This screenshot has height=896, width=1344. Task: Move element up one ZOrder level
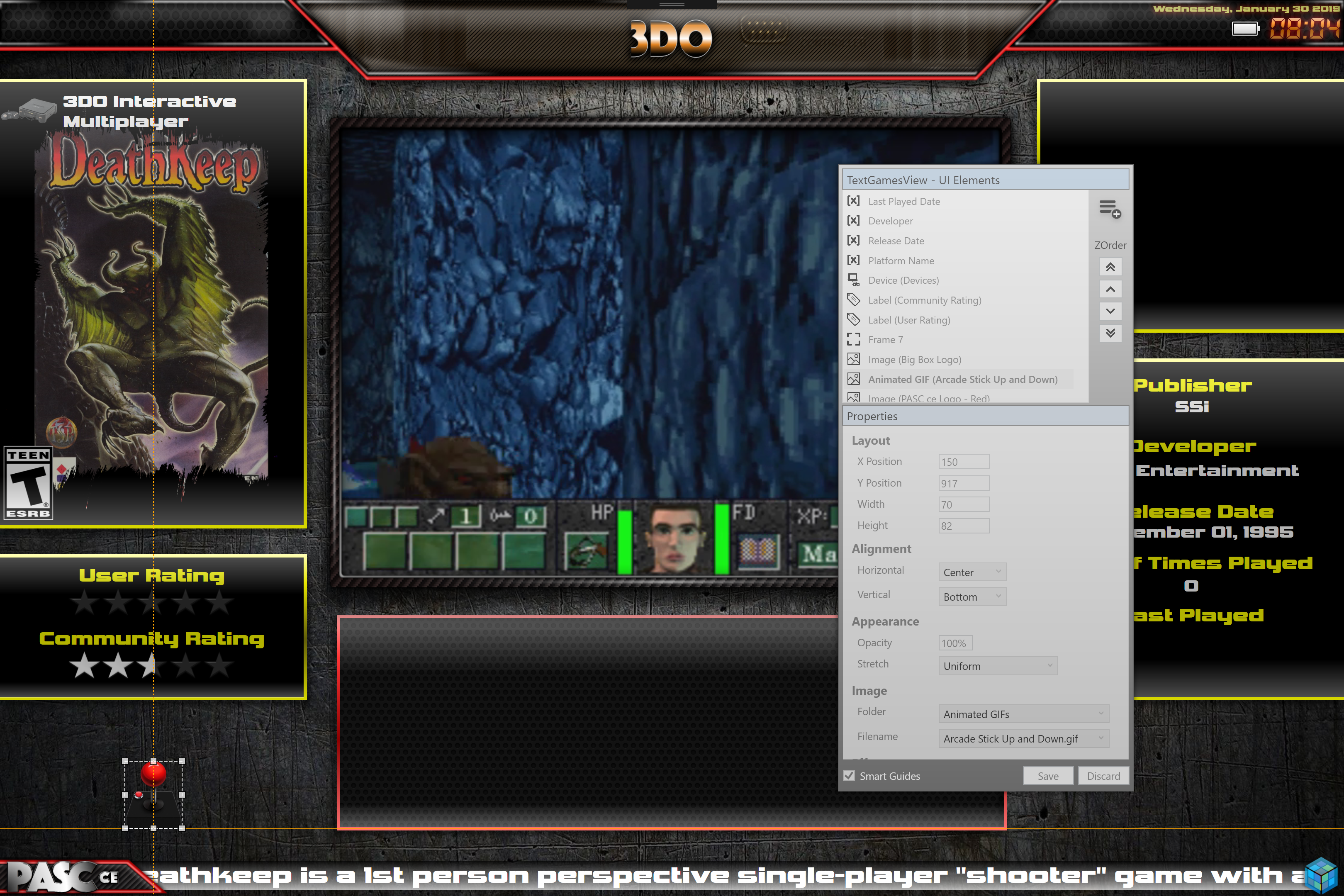(1110, 289)
